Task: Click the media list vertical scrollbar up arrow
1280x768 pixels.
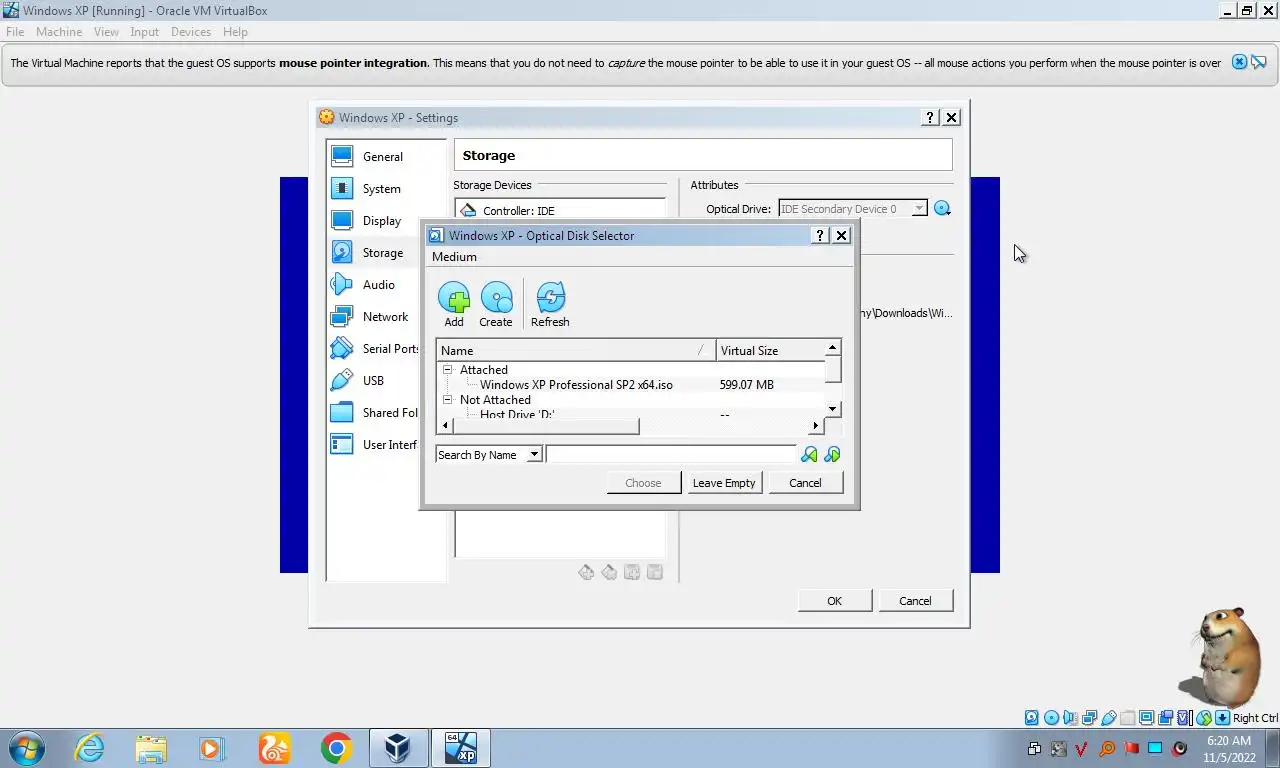Action: [x=833, y=348]
